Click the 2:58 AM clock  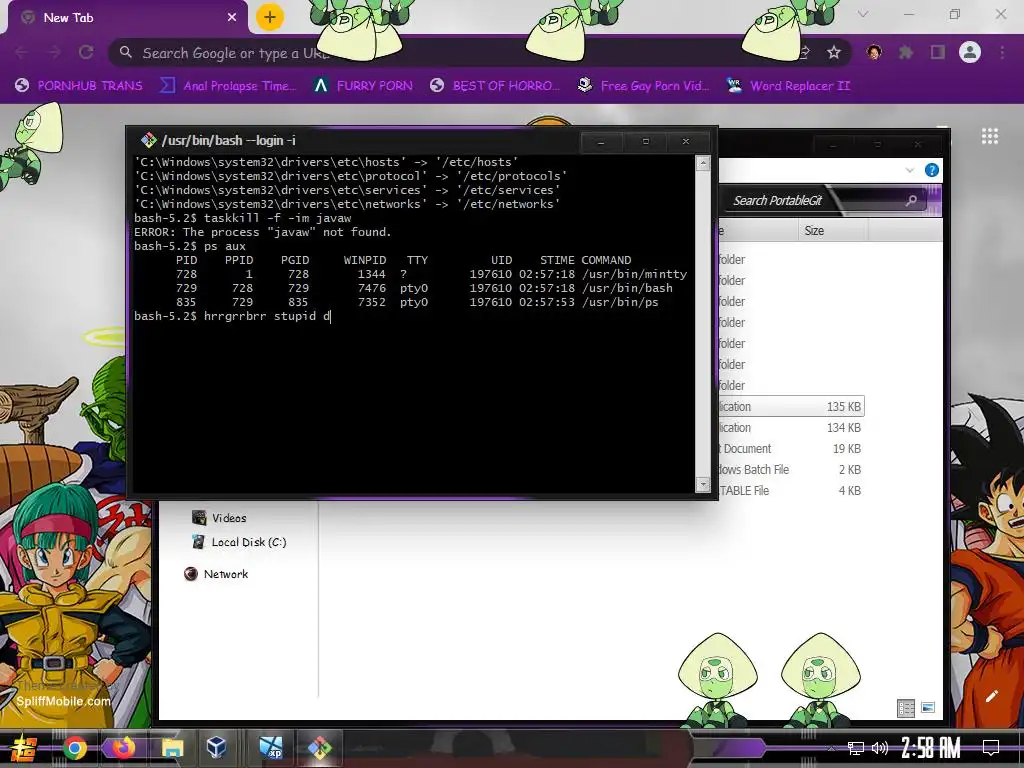931,748
